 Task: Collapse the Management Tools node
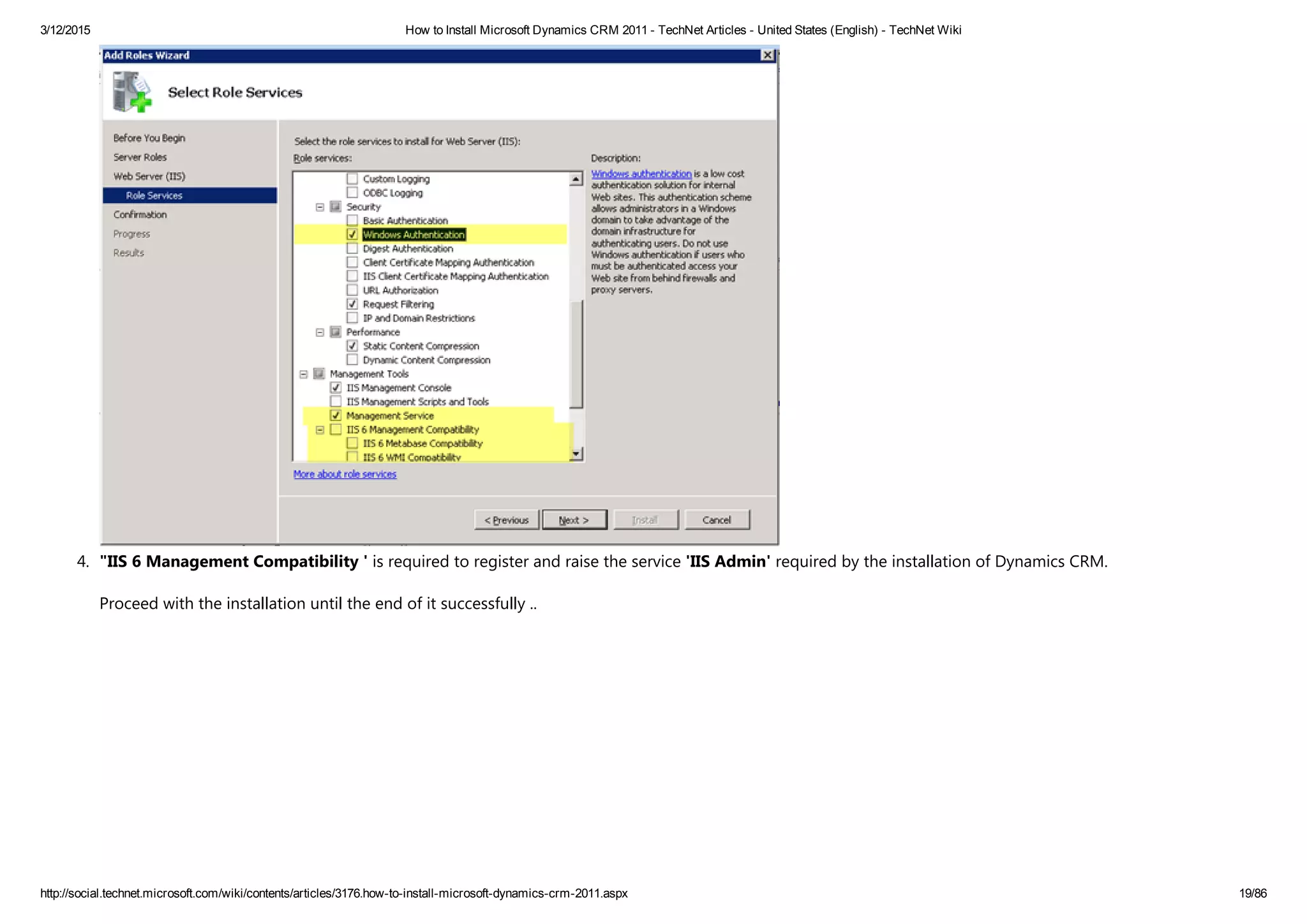(303, 374)
